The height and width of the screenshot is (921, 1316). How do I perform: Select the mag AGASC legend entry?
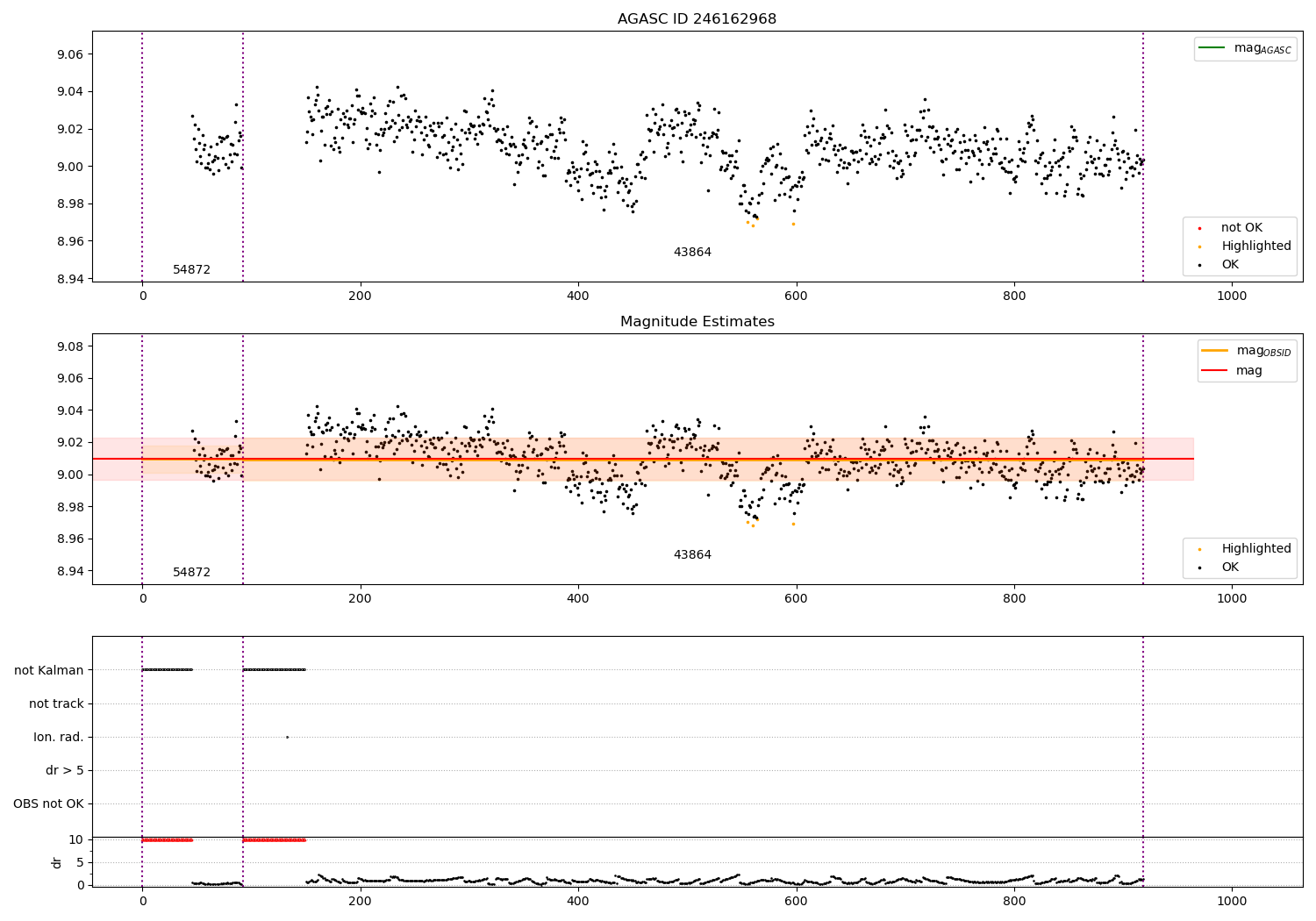[x=1245, y=48]
